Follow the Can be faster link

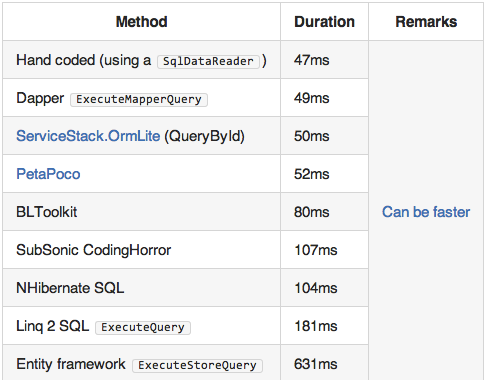coord(426,212)
